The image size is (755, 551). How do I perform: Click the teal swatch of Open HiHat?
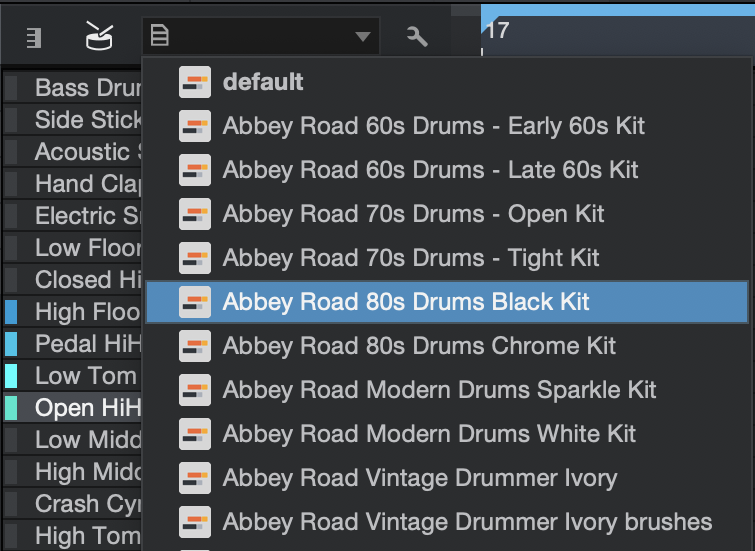click(11, 408)
